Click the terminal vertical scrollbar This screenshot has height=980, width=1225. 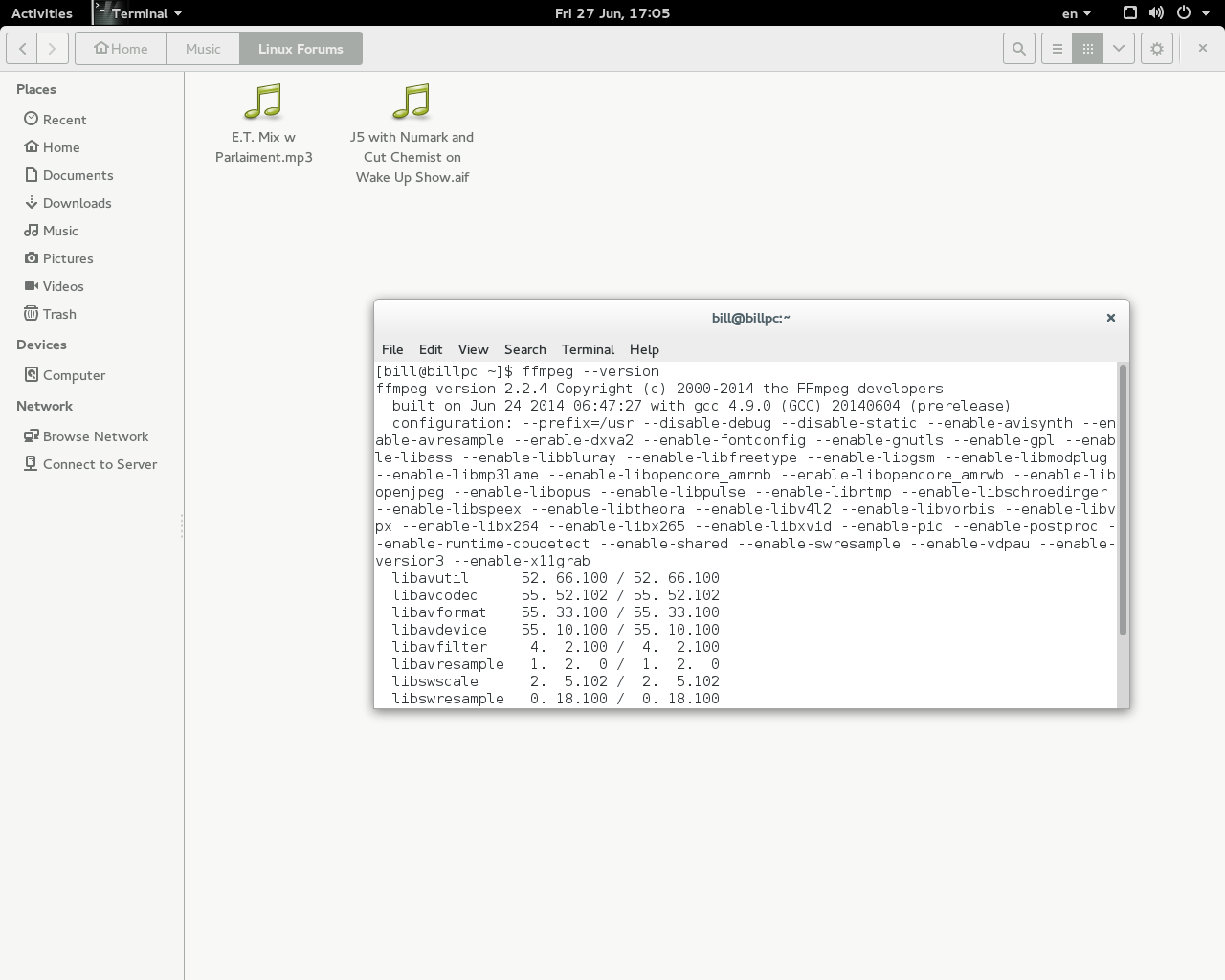tap(1123, 499)
